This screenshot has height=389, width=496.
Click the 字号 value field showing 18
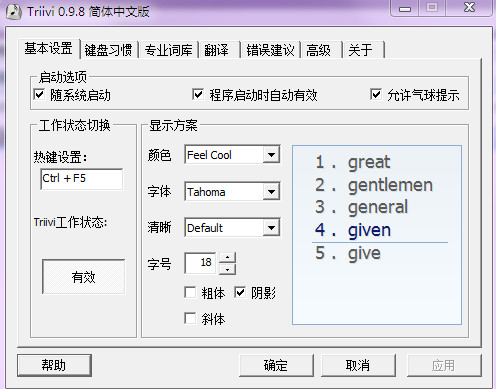tap(201, 263)
